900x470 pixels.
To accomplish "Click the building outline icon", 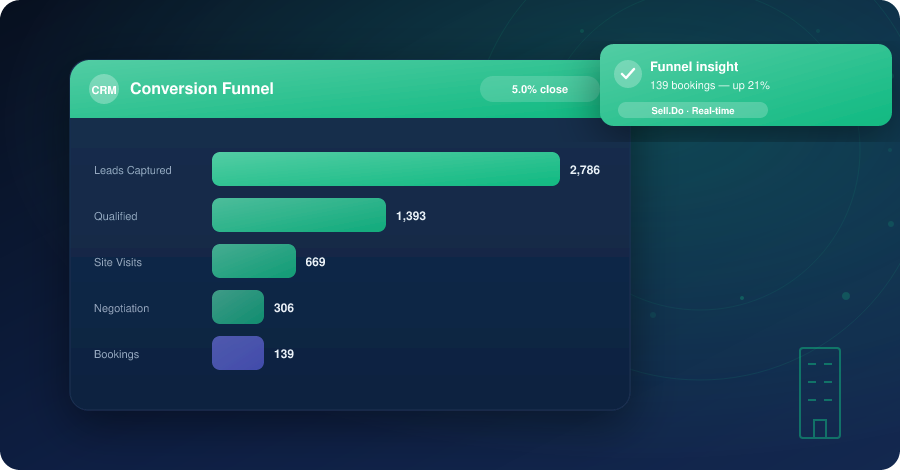I will (820, 393).
